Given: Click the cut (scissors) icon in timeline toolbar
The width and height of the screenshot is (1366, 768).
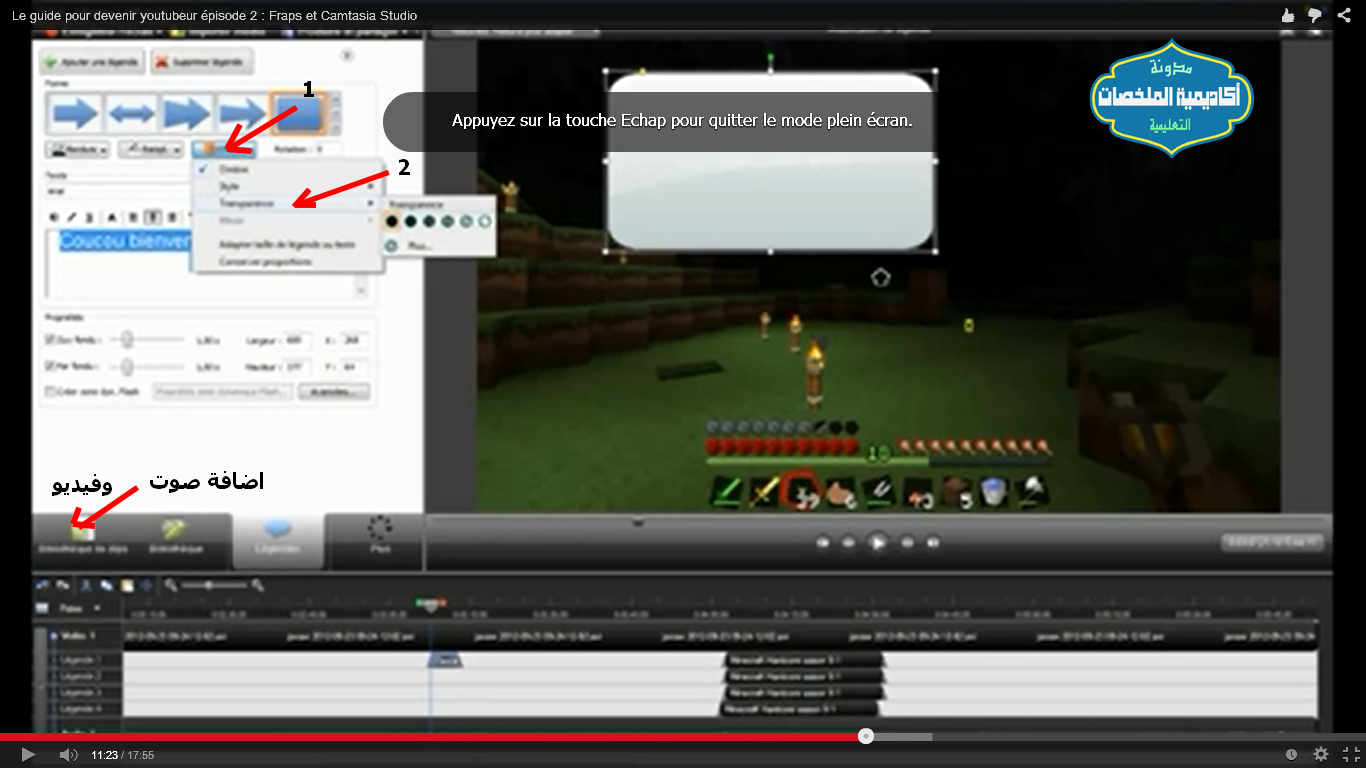Looking at the screenshot, I should point(86,585).
